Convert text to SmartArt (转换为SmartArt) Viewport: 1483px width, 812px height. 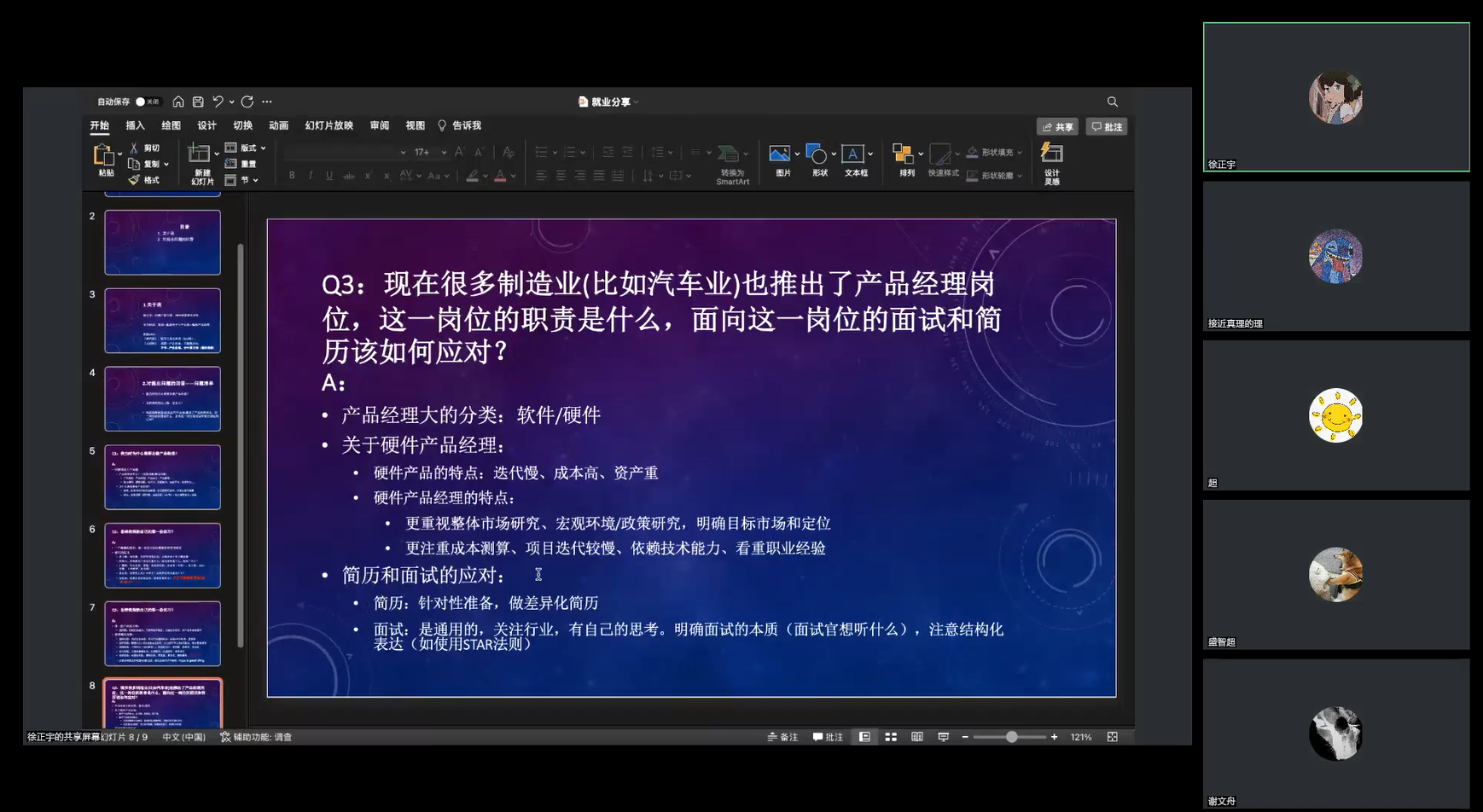[732, 165]
